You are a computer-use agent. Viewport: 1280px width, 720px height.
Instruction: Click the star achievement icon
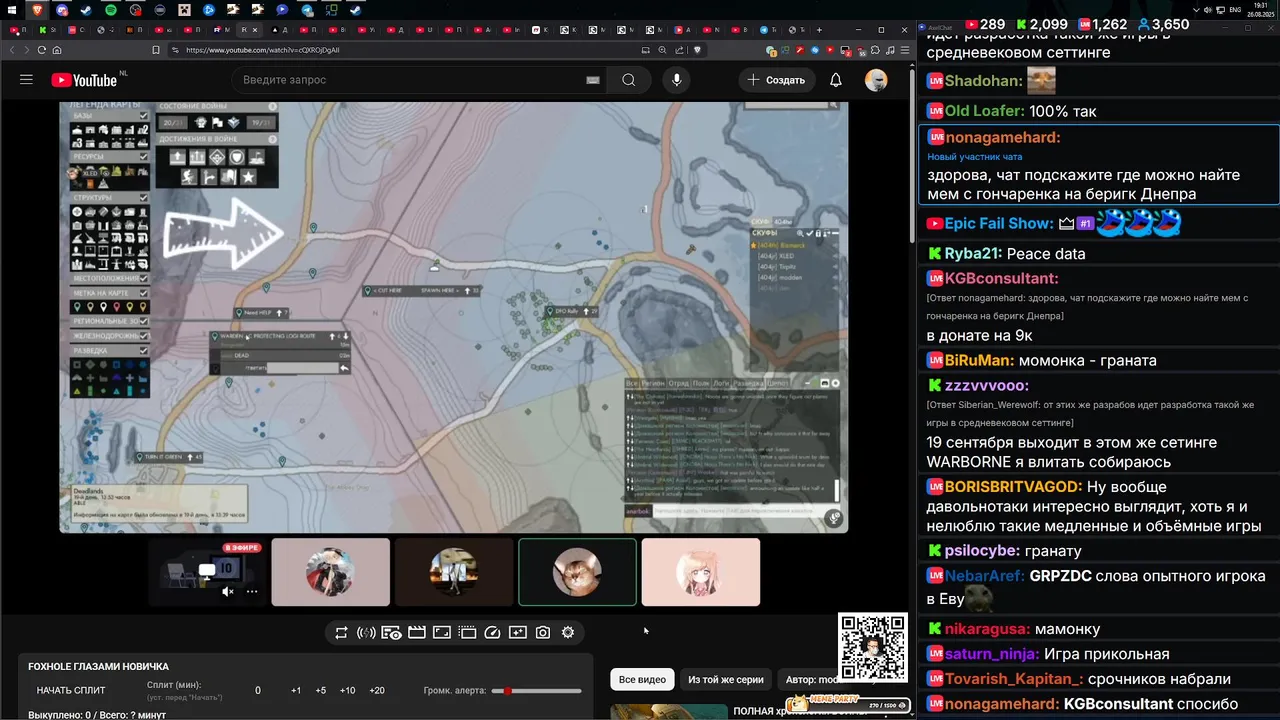pos(248,177)
